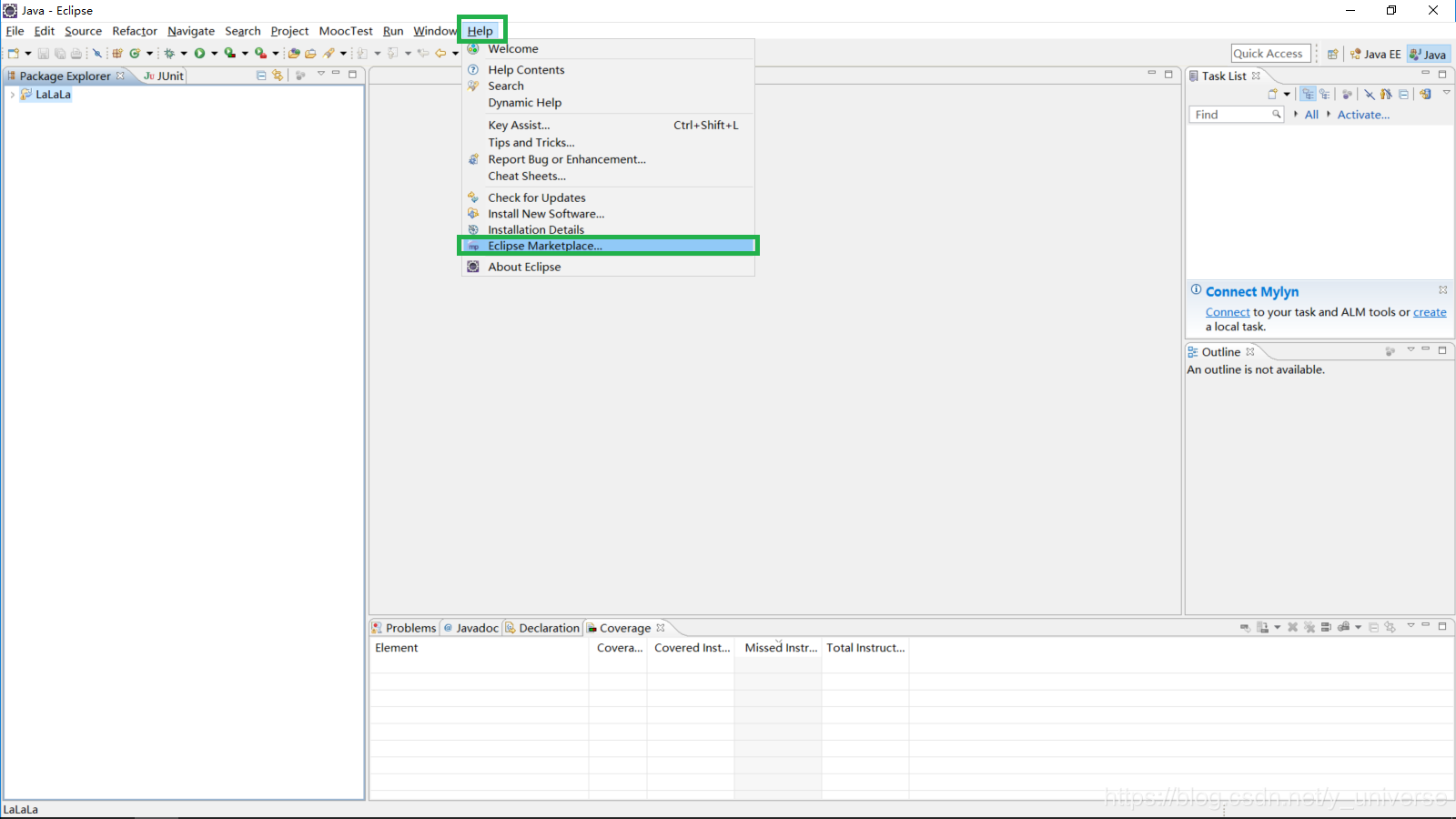Switch to the Java perspective
Viewport: 1456px width, 819px height.
tap(1428, 54)
